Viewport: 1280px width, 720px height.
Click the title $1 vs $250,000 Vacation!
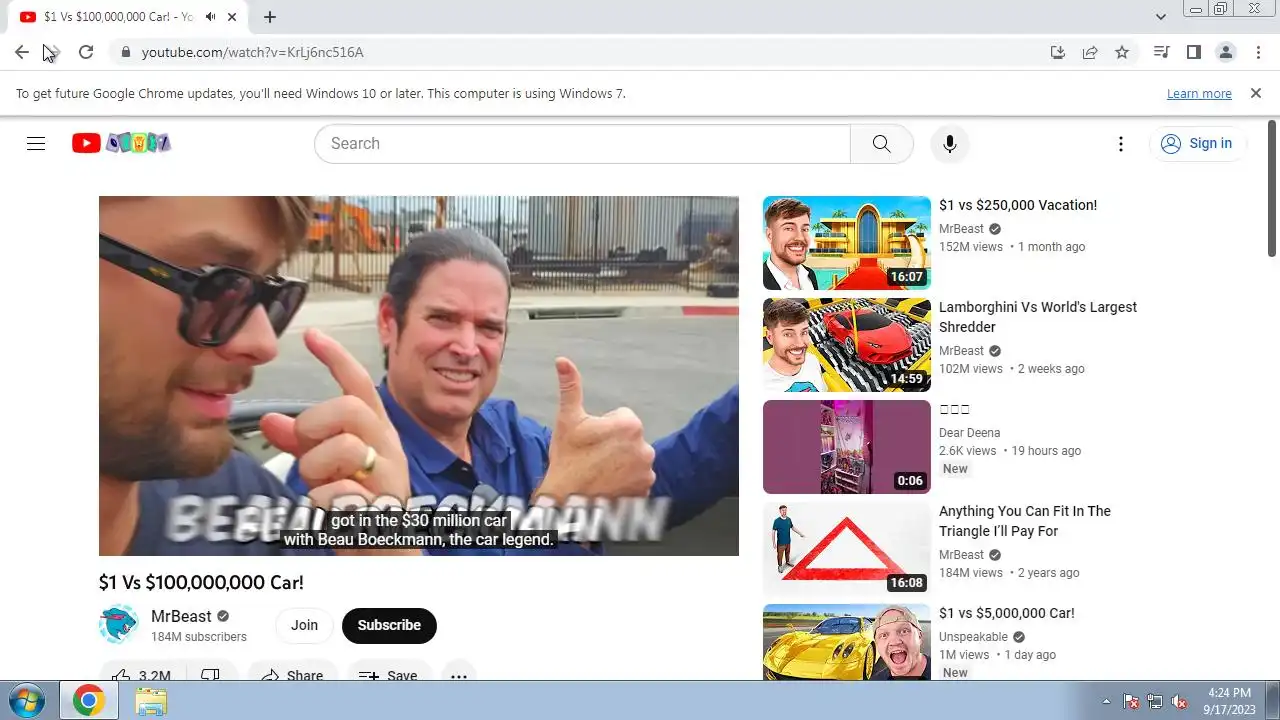[x=1018, y=205]
